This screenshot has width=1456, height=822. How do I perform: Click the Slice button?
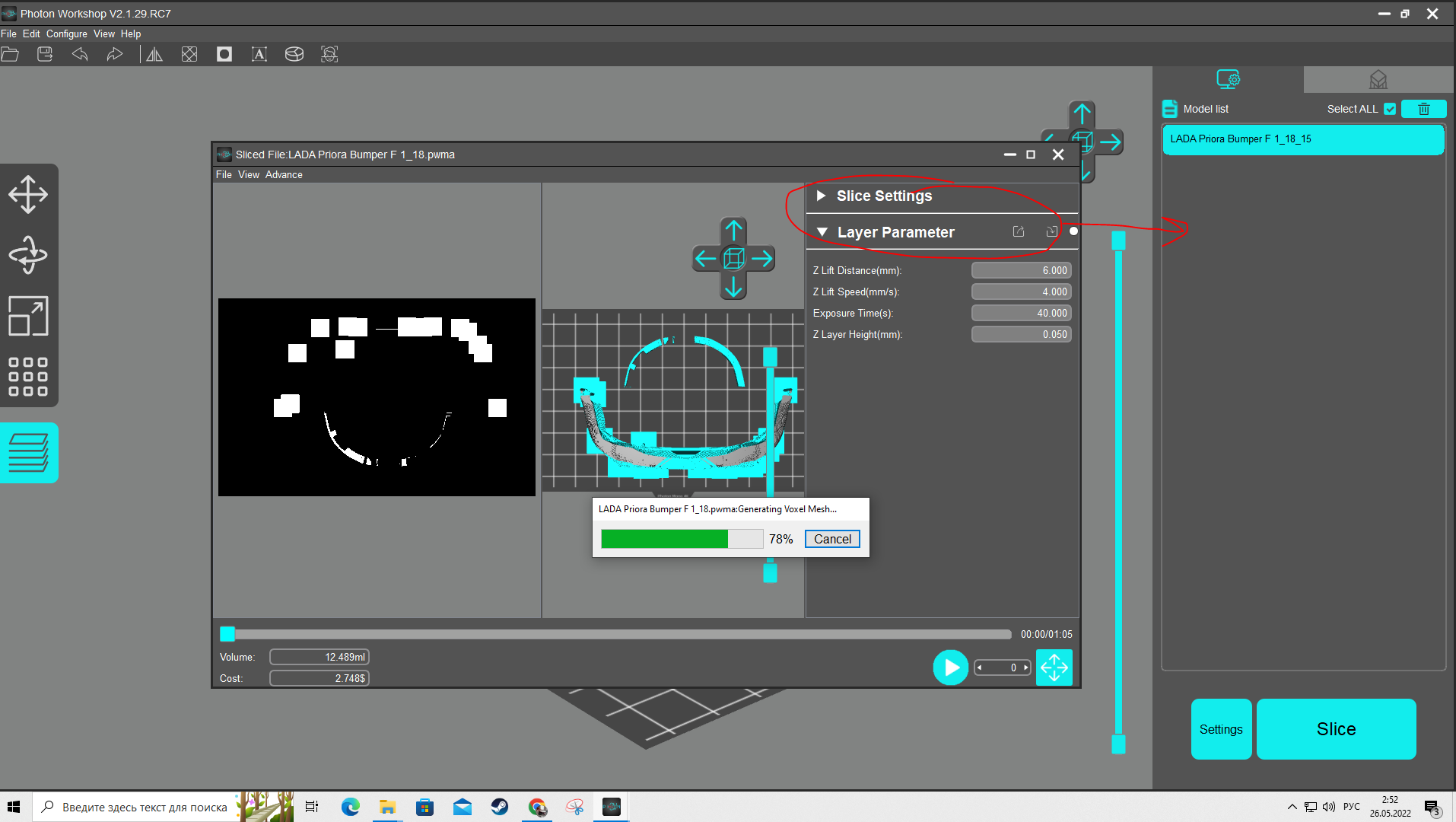click(1336, 728)
